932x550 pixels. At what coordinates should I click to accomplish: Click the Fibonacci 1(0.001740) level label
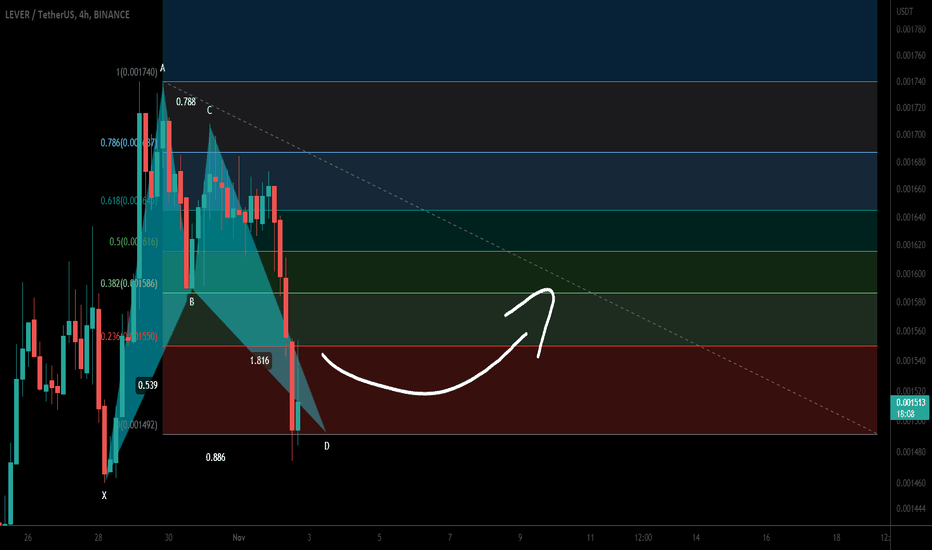point(137,72)
